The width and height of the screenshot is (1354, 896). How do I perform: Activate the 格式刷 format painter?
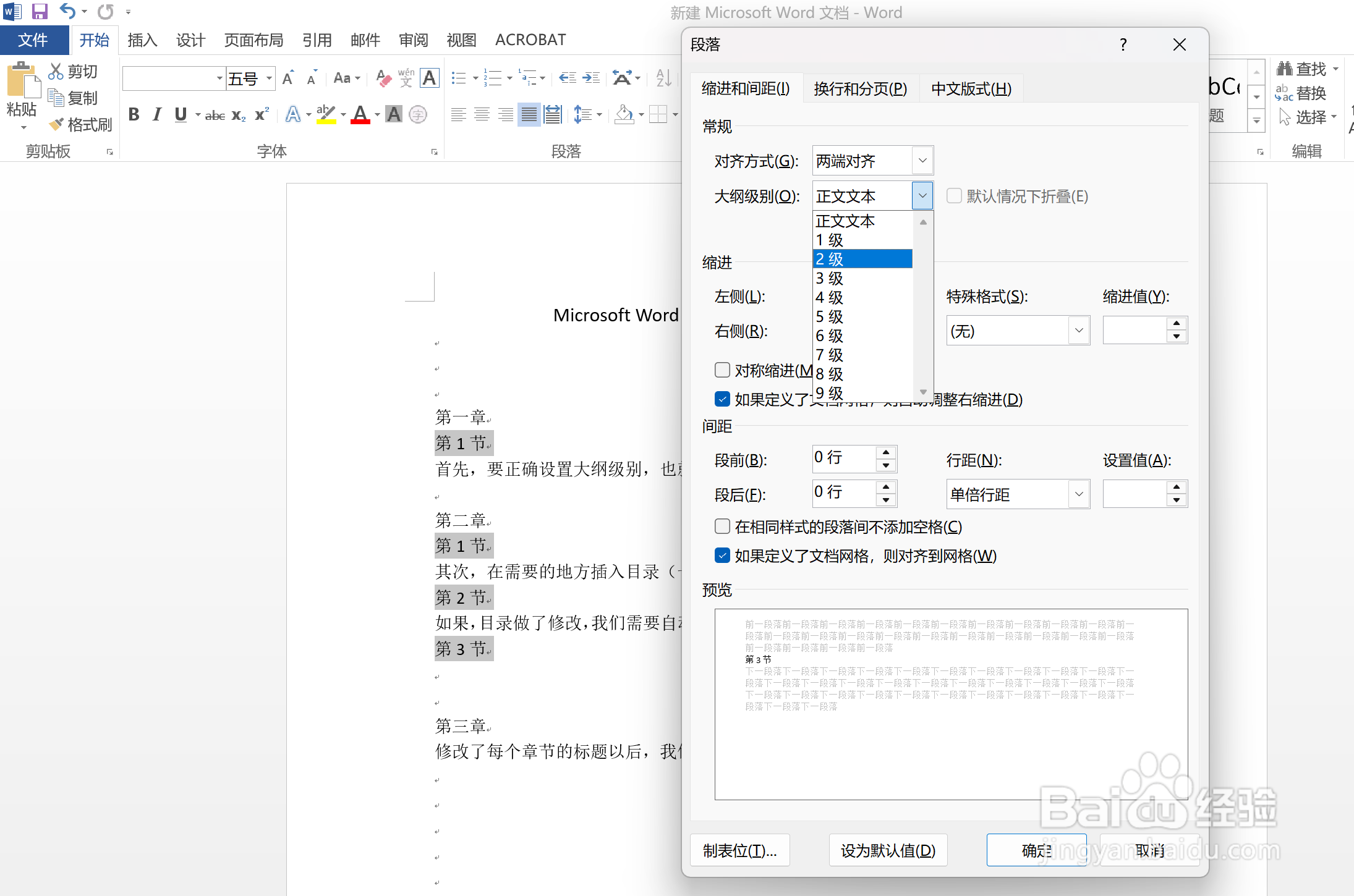80,124
